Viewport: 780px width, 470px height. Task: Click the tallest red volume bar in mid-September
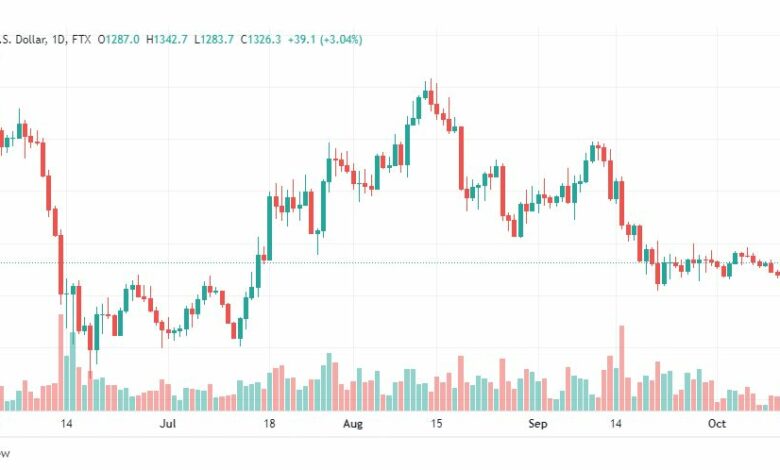pyautogui.click(x=621, y=368)
